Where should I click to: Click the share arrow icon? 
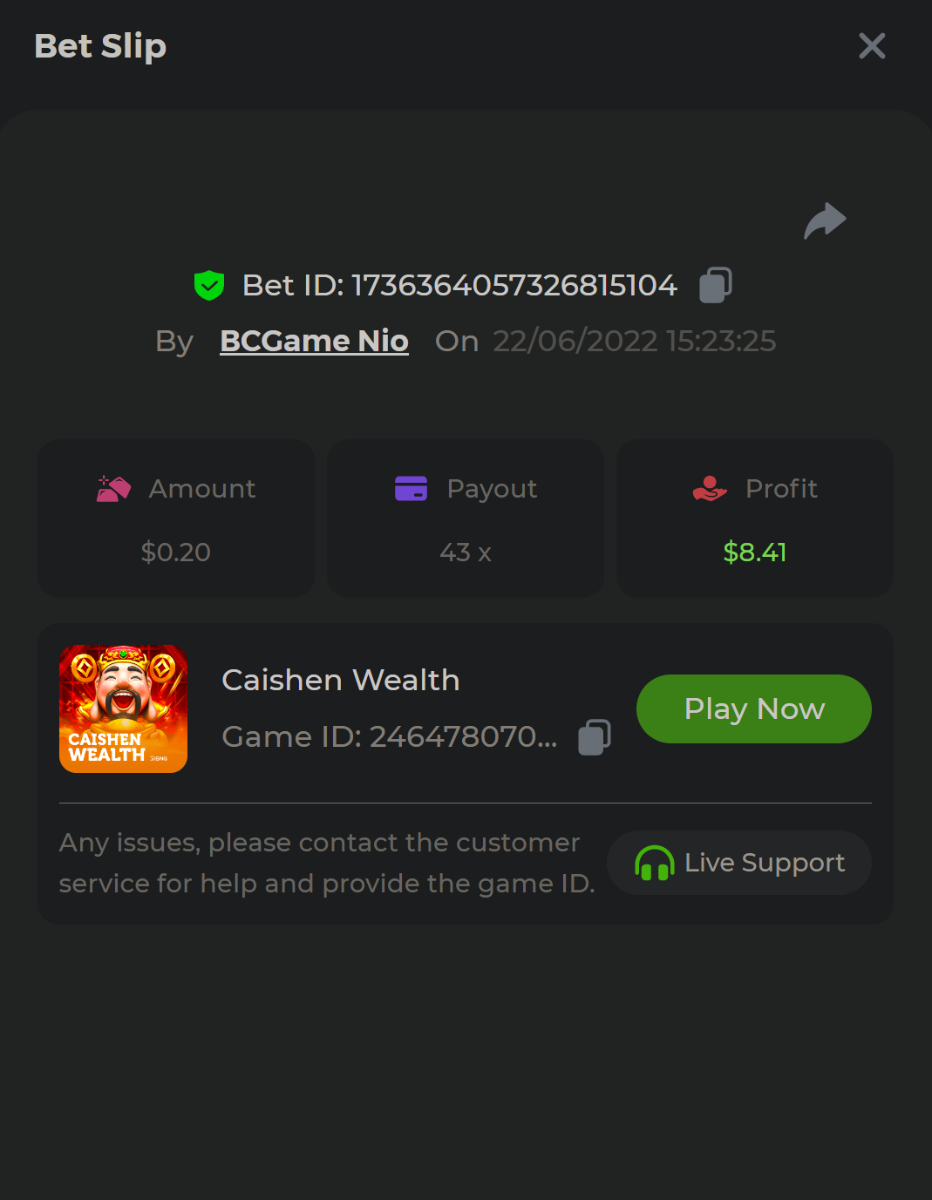tap(825, 221)
